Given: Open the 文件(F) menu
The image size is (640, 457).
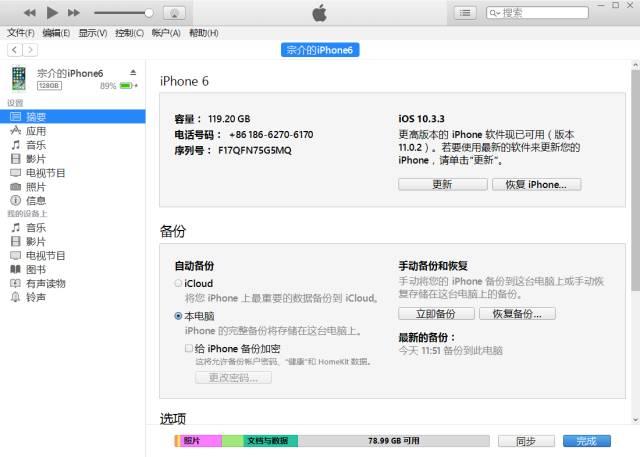Looking at the screenshot, I should tap(20, 33).
